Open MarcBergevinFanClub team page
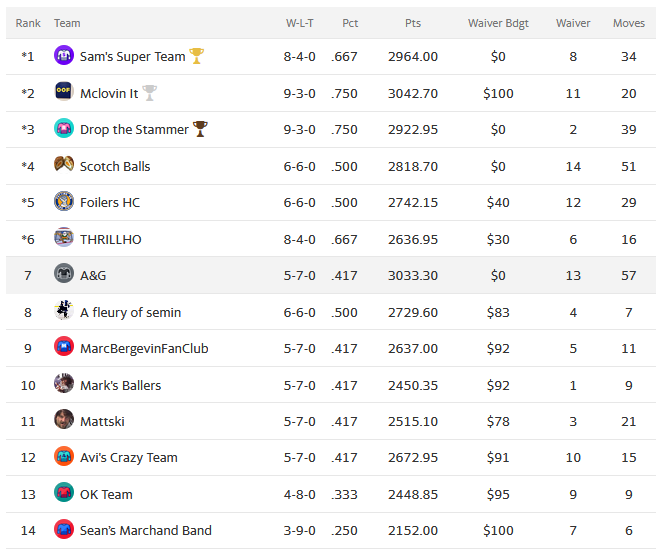Screen dimensions: 663x554 144,349
